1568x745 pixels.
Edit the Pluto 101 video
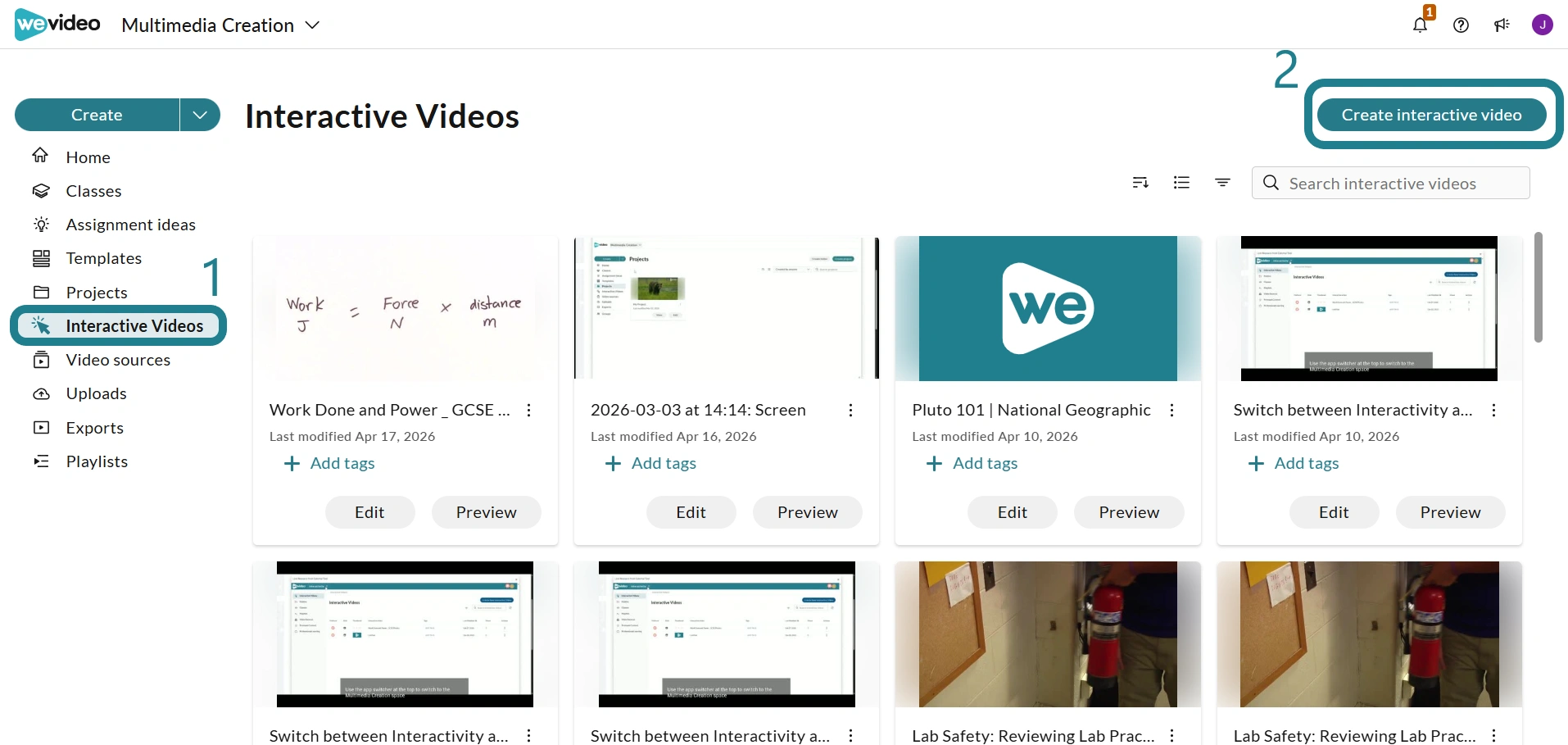click(1012, 512)
